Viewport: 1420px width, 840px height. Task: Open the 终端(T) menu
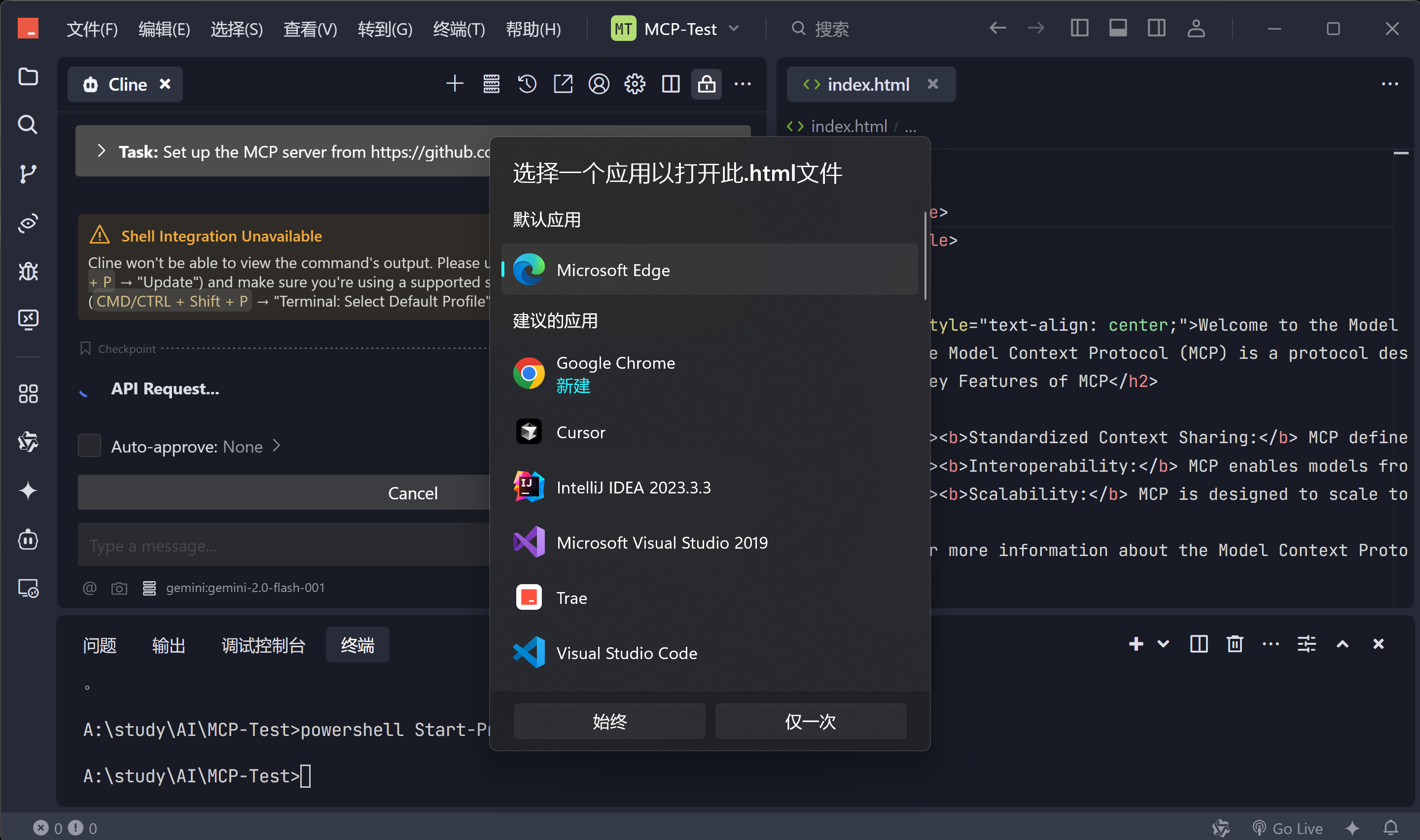coord(459,28)
